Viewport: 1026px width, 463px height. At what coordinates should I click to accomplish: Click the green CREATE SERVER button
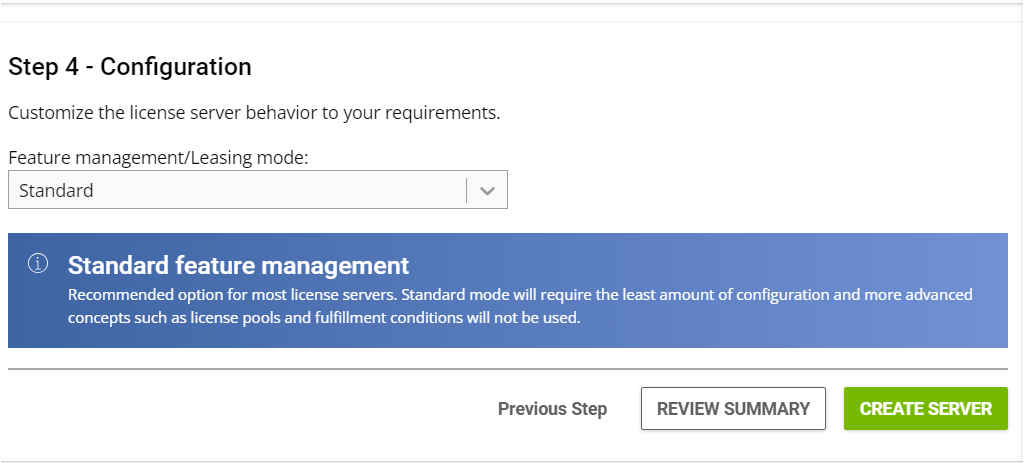[x=925, y=409]
